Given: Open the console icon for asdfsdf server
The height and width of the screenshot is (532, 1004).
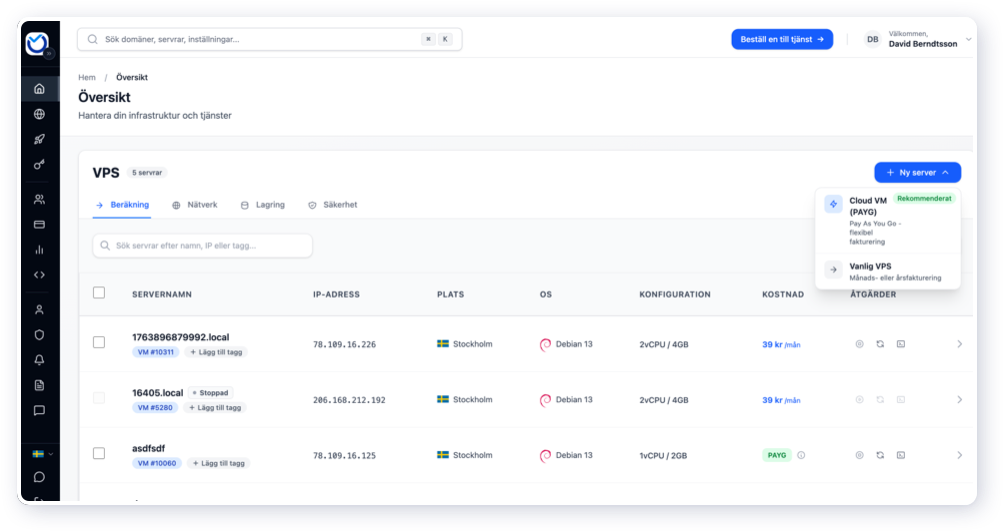Looking at the screenshot, I should pyautogui.click(x=901, y=455).
